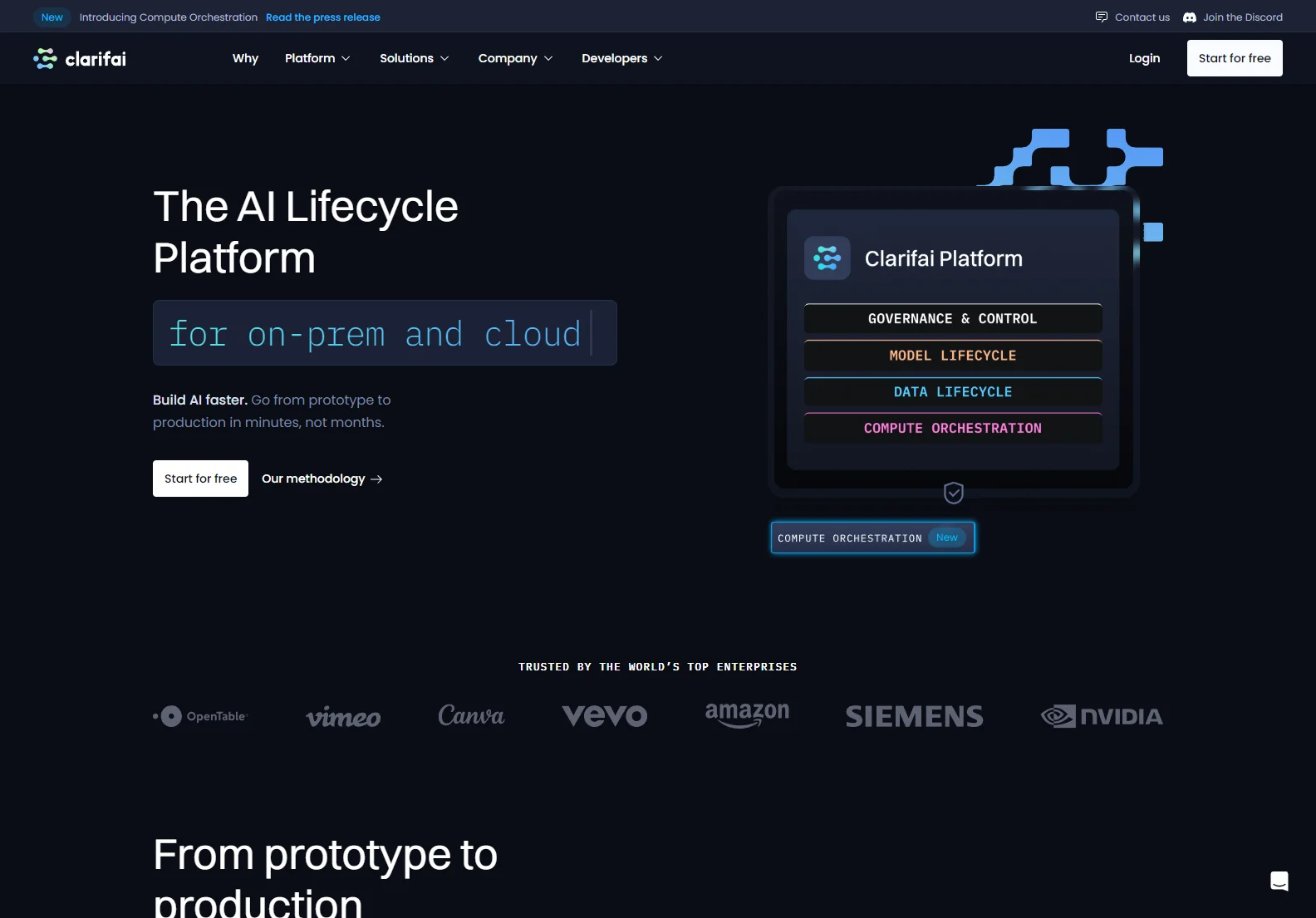
Task: Click the Contact us link
Action: click(1132, 17)
